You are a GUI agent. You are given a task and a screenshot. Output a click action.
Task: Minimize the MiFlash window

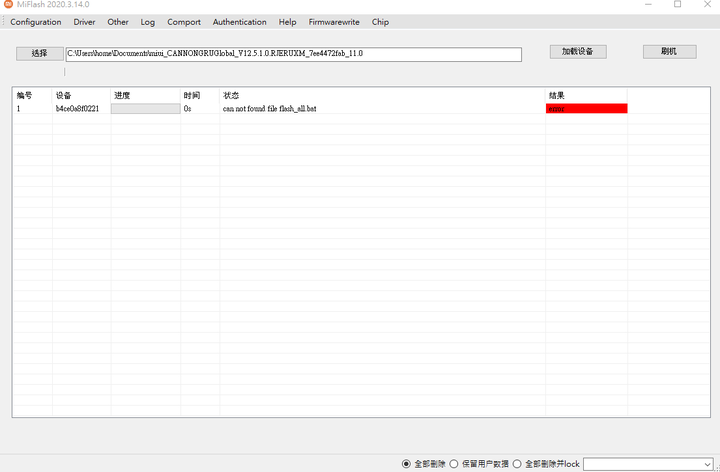(648, 5)
